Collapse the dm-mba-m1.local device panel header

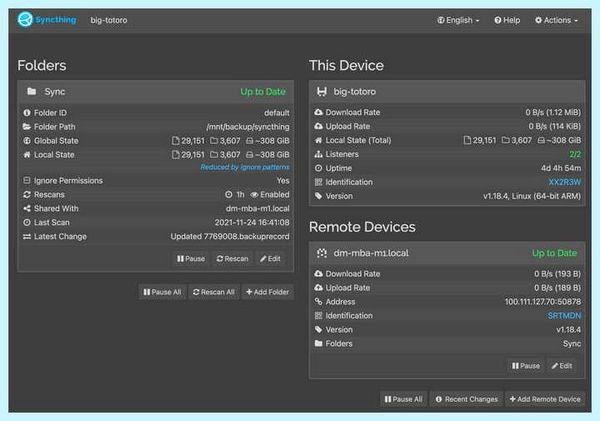pos(447,253)
